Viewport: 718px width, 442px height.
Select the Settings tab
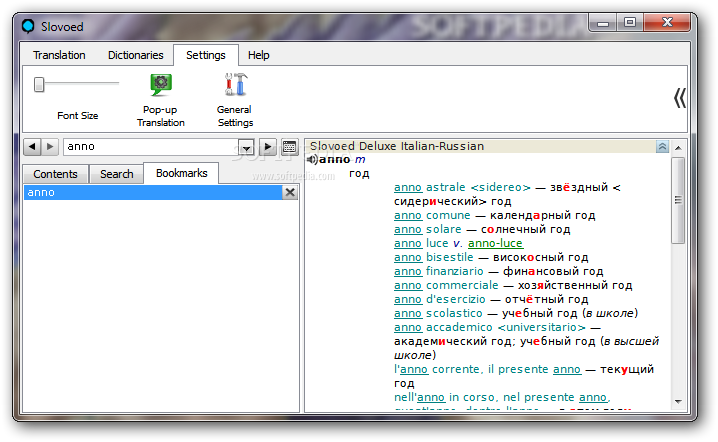(x=206, y=55)
